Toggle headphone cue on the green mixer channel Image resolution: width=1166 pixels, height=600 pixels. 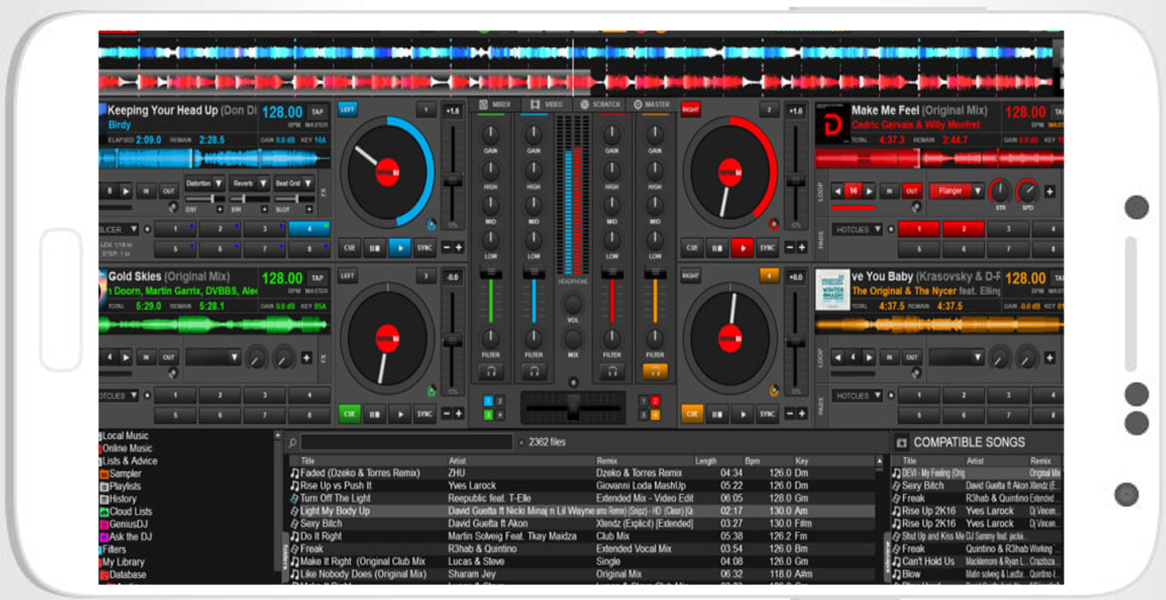pos(491,372)
